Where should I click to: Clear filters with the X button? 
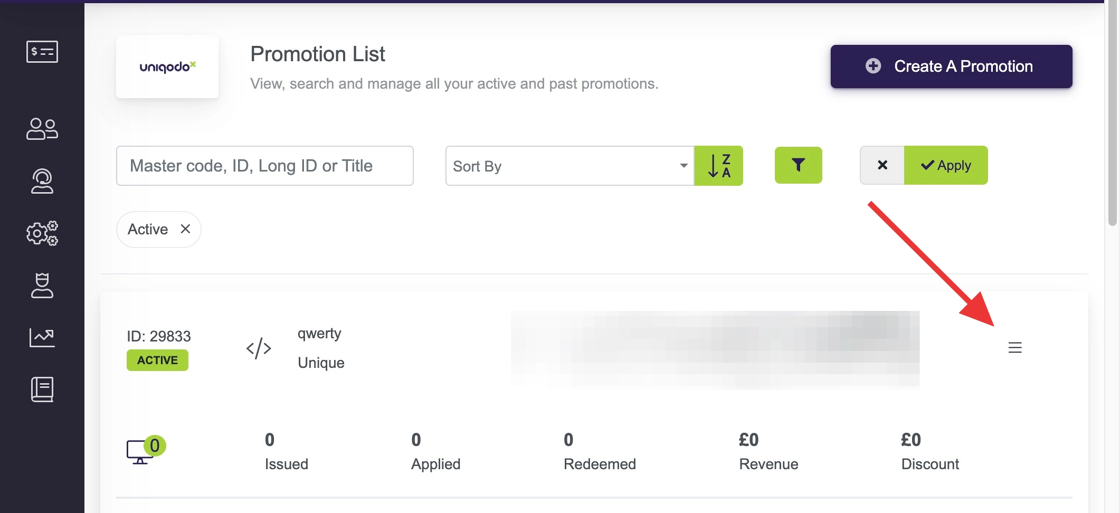[x=882, y=166]
